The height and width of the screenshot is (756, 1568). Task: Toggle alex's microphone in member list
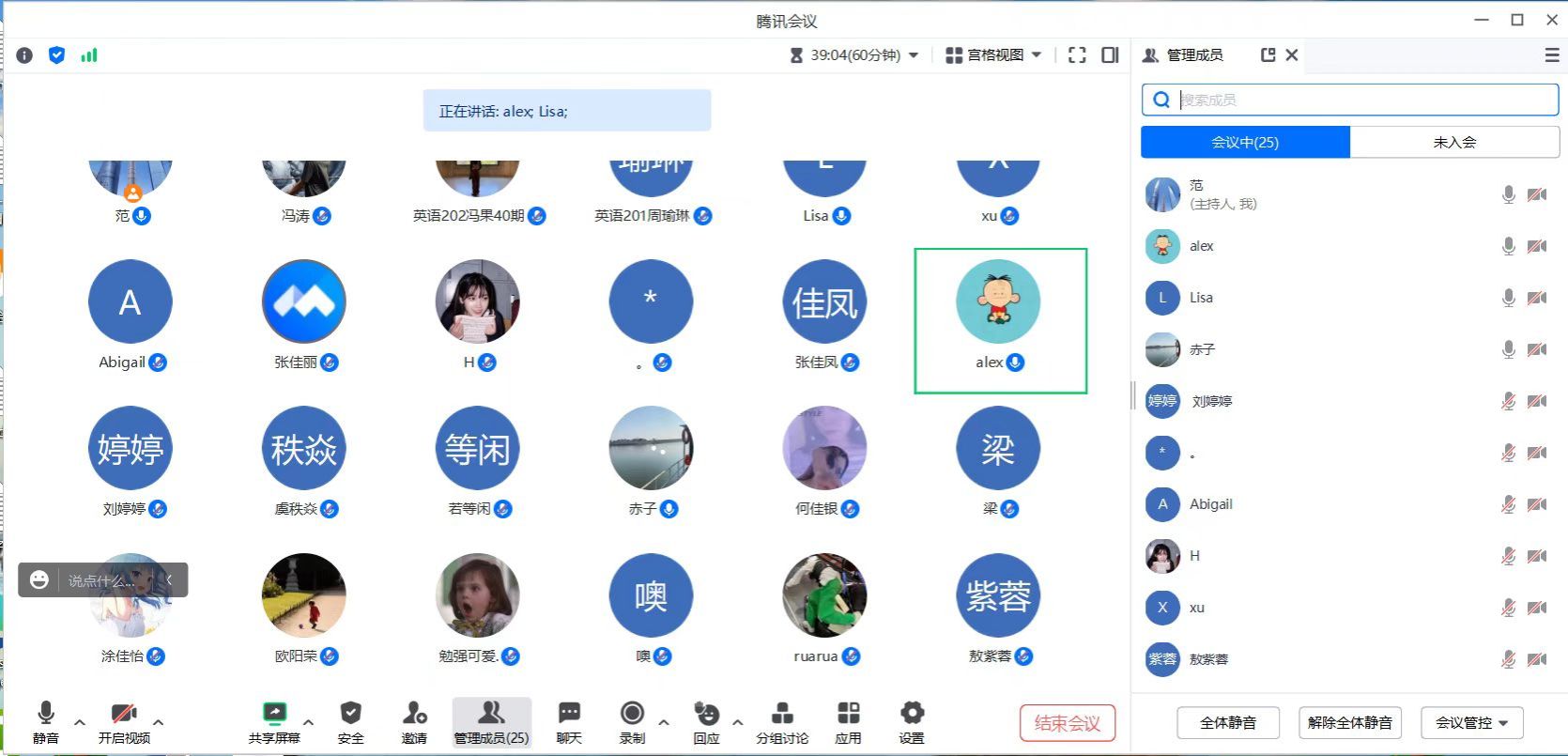(1508, 246)
